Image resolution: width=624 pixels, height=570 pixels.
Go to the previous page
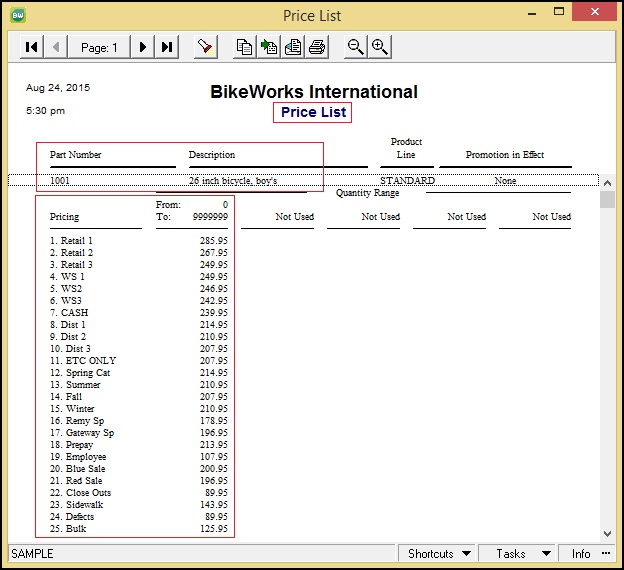pos(56,47)
